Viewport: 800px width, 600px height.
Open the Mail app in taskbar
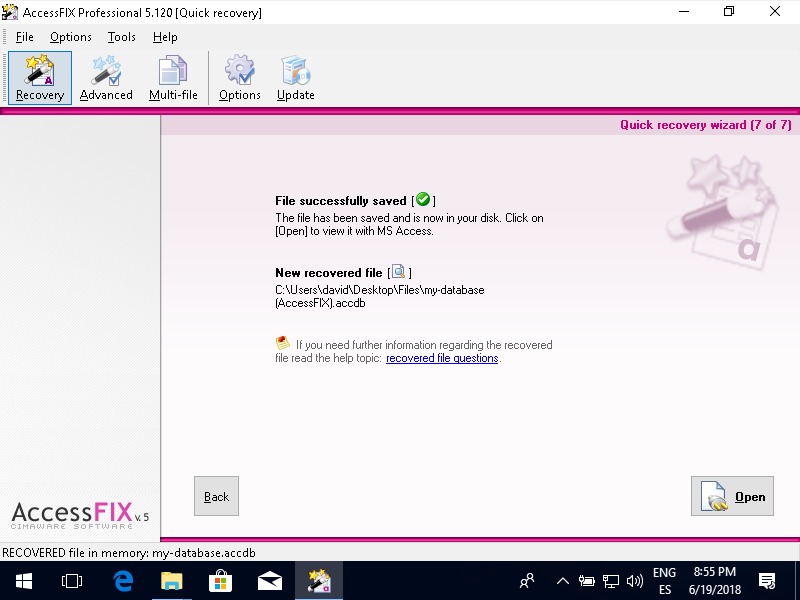pyautogui.click(x=270, y=580)
